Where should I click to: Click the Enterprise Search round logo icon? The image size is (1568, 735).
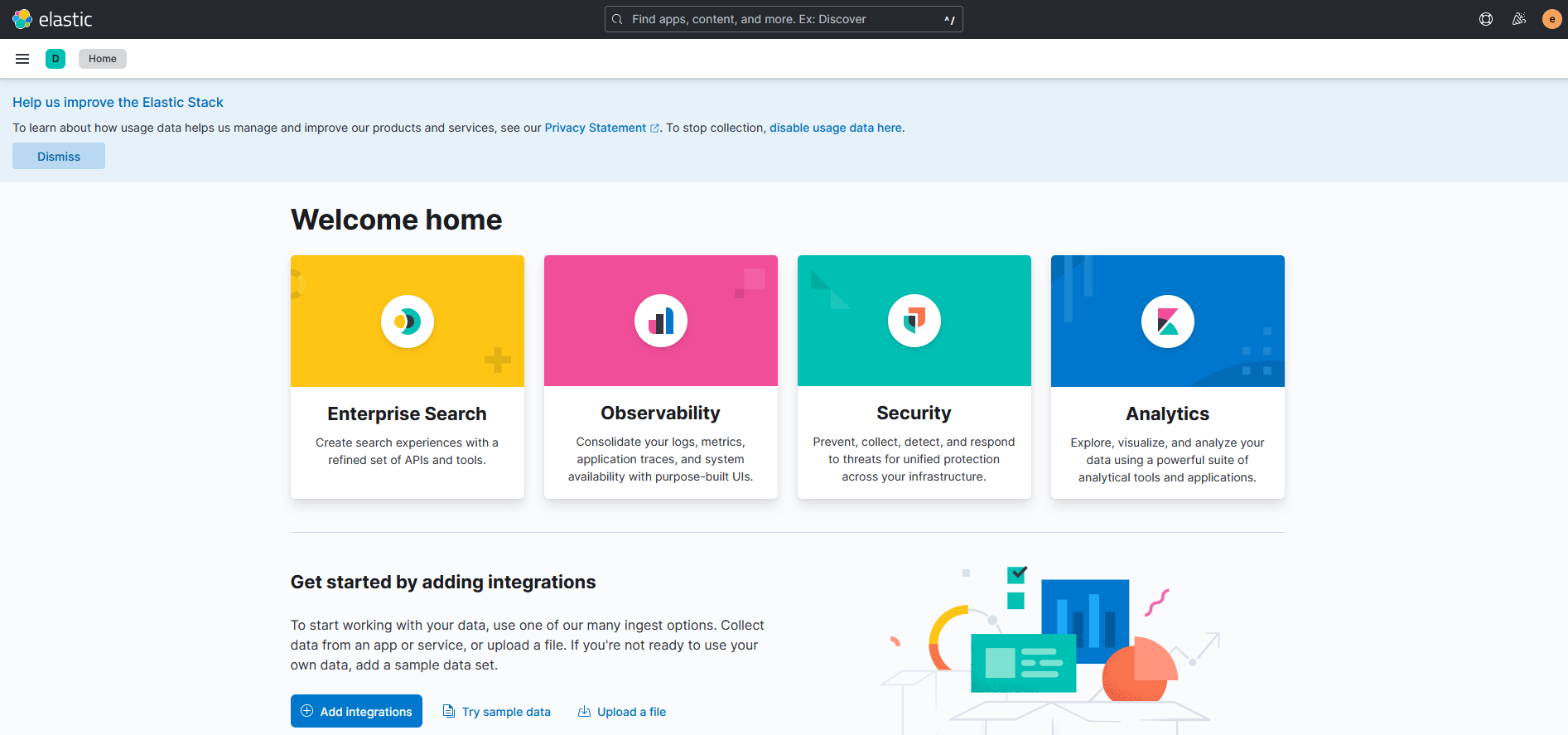tap(408, 322)
